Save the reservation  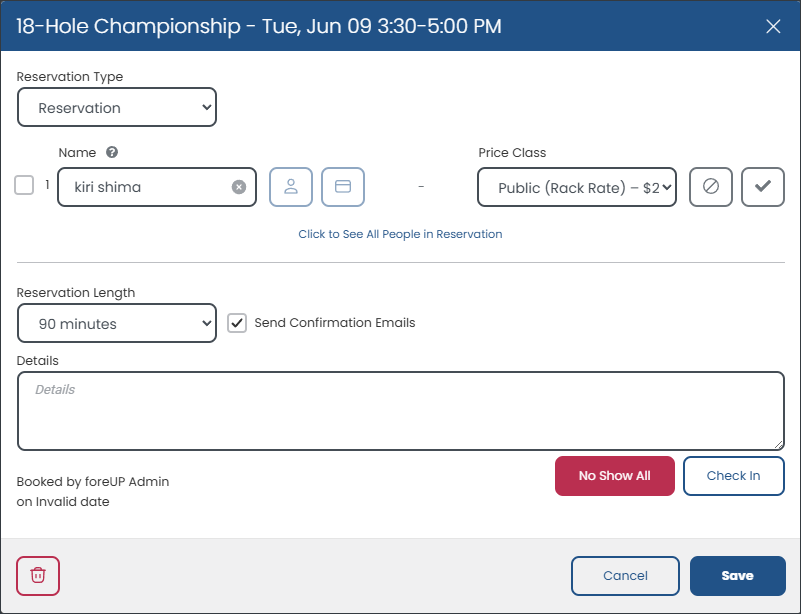coord(738,576)
